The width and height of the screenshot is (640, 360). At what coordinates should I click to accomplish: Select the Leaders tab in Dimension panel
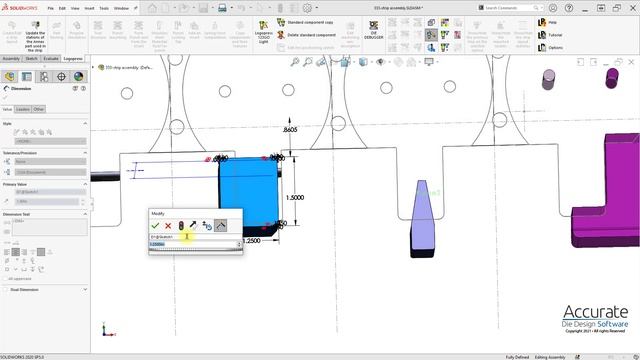22,109
